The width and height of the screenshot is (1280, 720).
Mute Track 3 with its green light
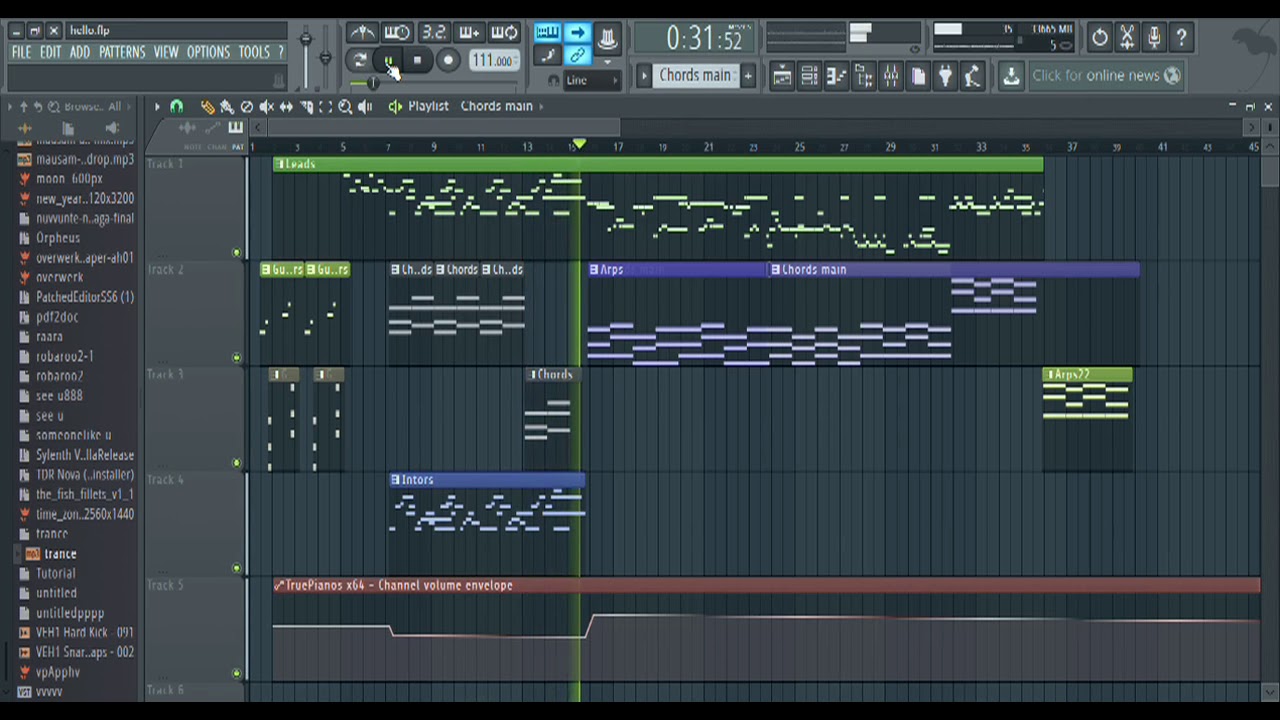pos(237,463)
